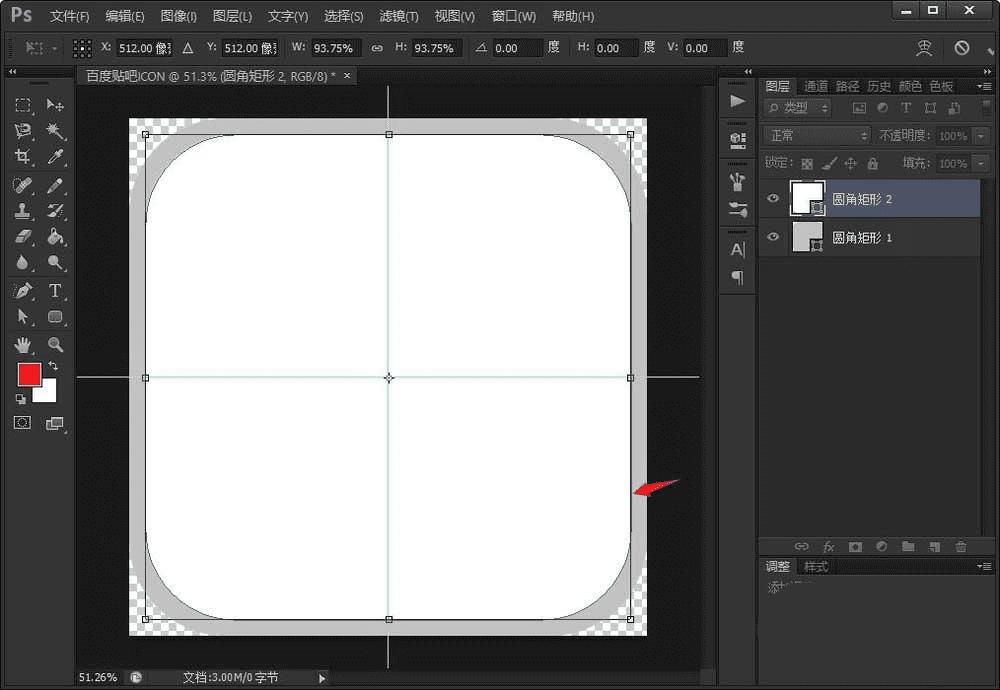The image size is (1000, 690).
Task: Click the cancel transform icon
Action: [961, 48]
